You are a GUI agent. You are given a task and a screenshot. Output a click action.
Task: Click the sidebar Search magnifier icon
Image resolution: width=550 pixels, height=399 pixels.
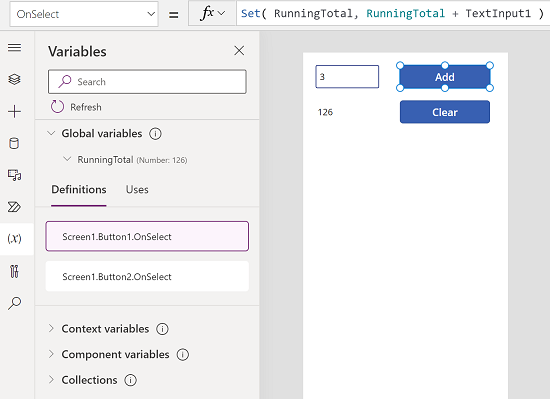(14, 303)
